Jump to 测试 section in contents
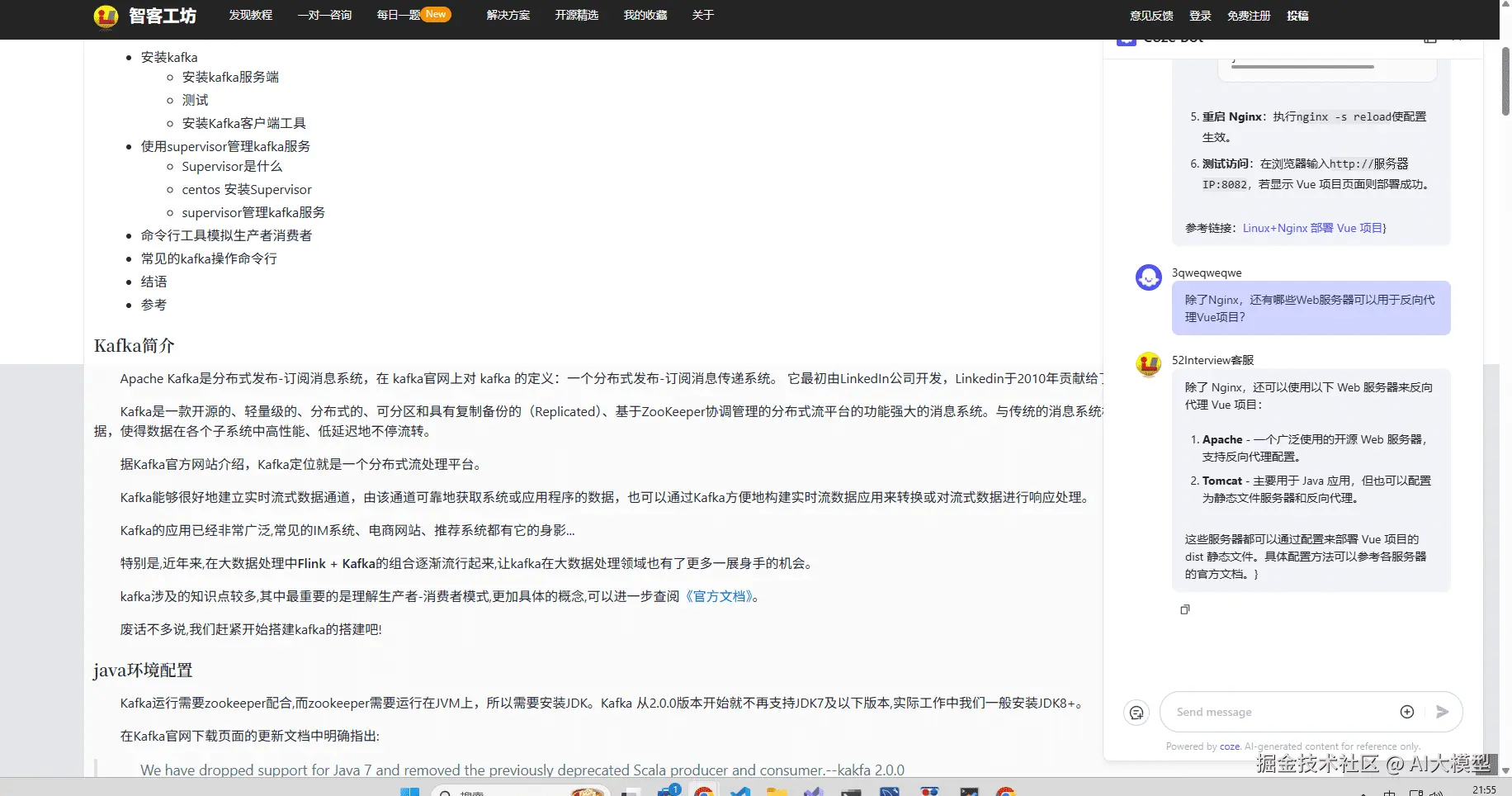The width and height of the screenshot is (1512, 796). (196, 100)
